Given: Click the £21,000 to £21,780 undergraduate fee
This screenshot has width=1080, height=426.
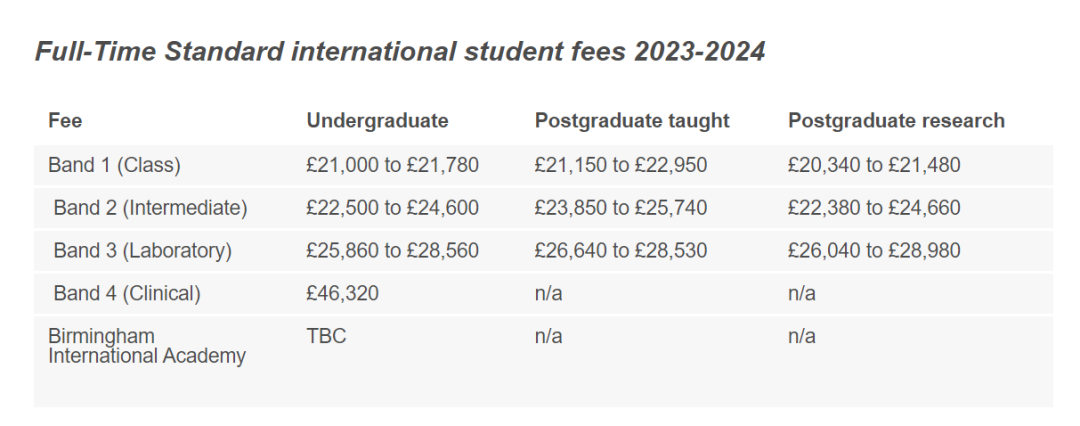Looking at the screenshot, I should (393, 165).
